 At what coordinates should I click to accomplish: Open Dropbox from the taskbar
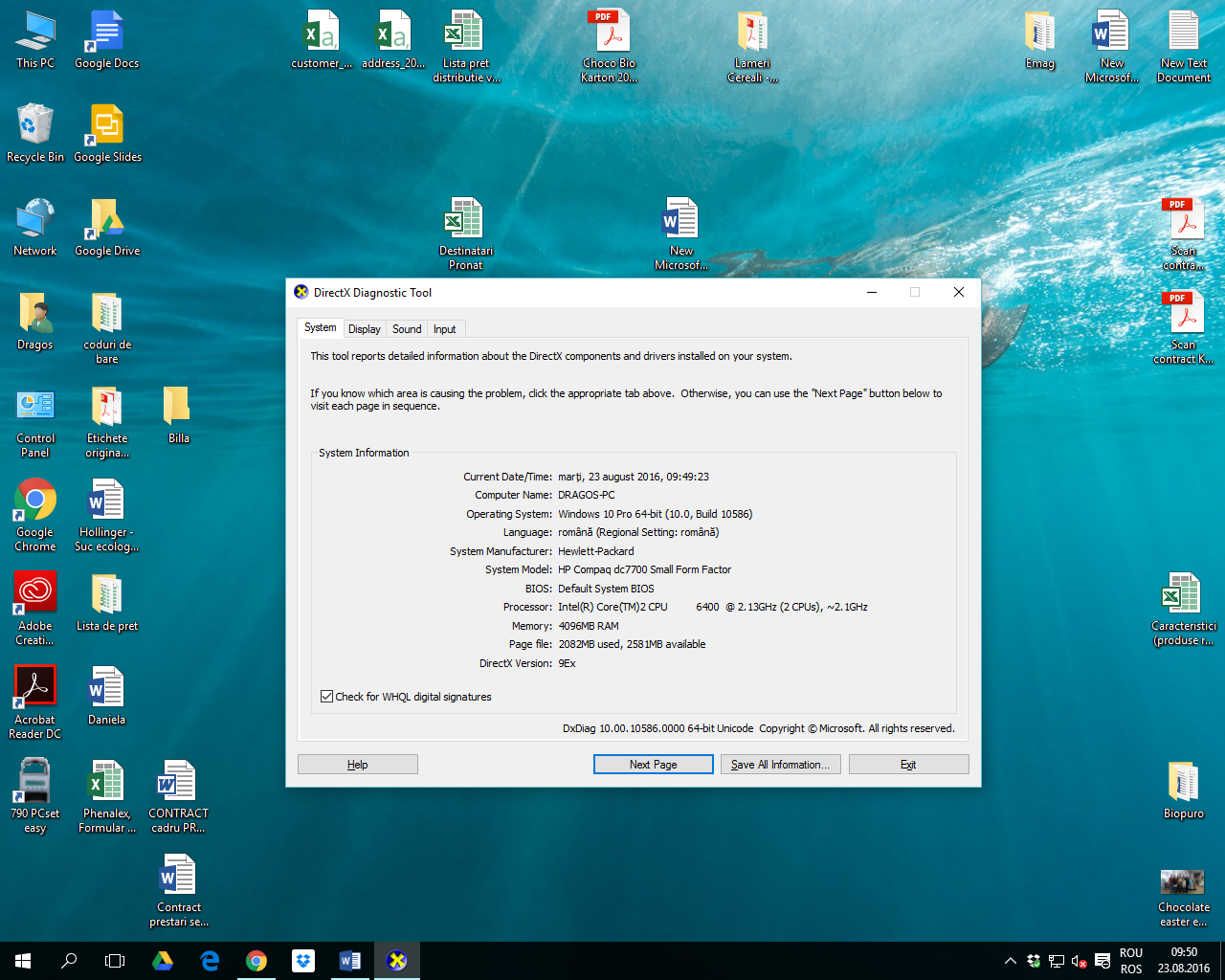303,961
